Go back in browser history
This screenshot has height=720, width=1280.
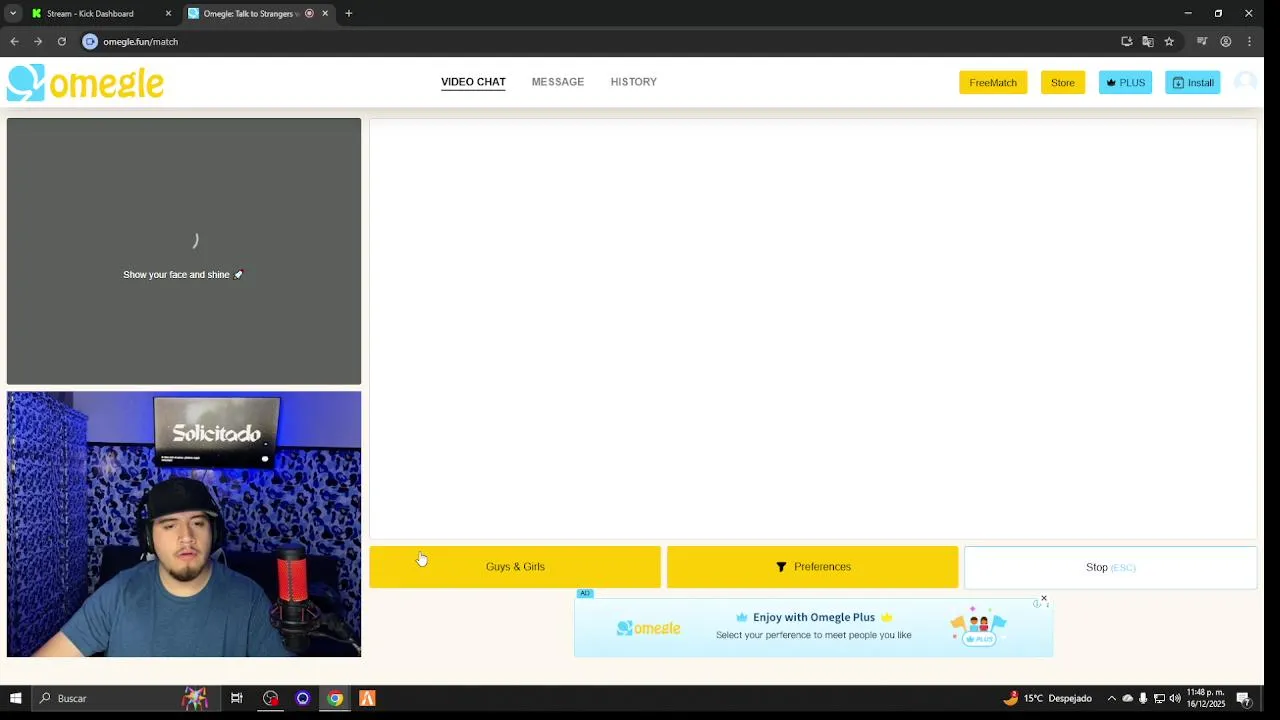[14, 42]
